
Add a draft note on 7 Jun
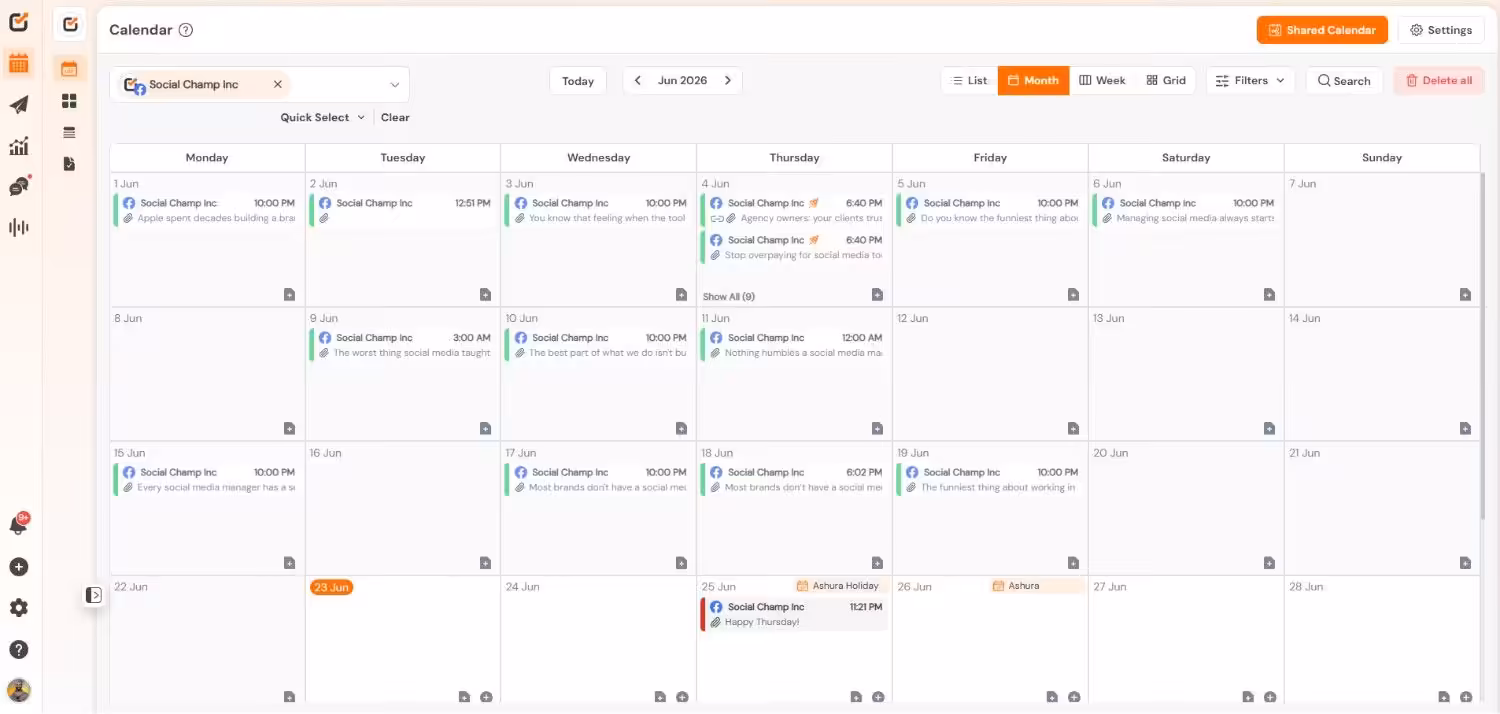[x=1465, y=294]
